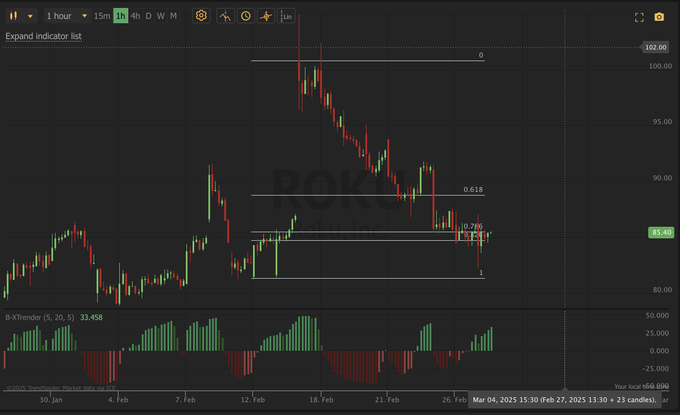Click the 90.00 price axis label
Screen dimensions: 680x415
[662, 178]
